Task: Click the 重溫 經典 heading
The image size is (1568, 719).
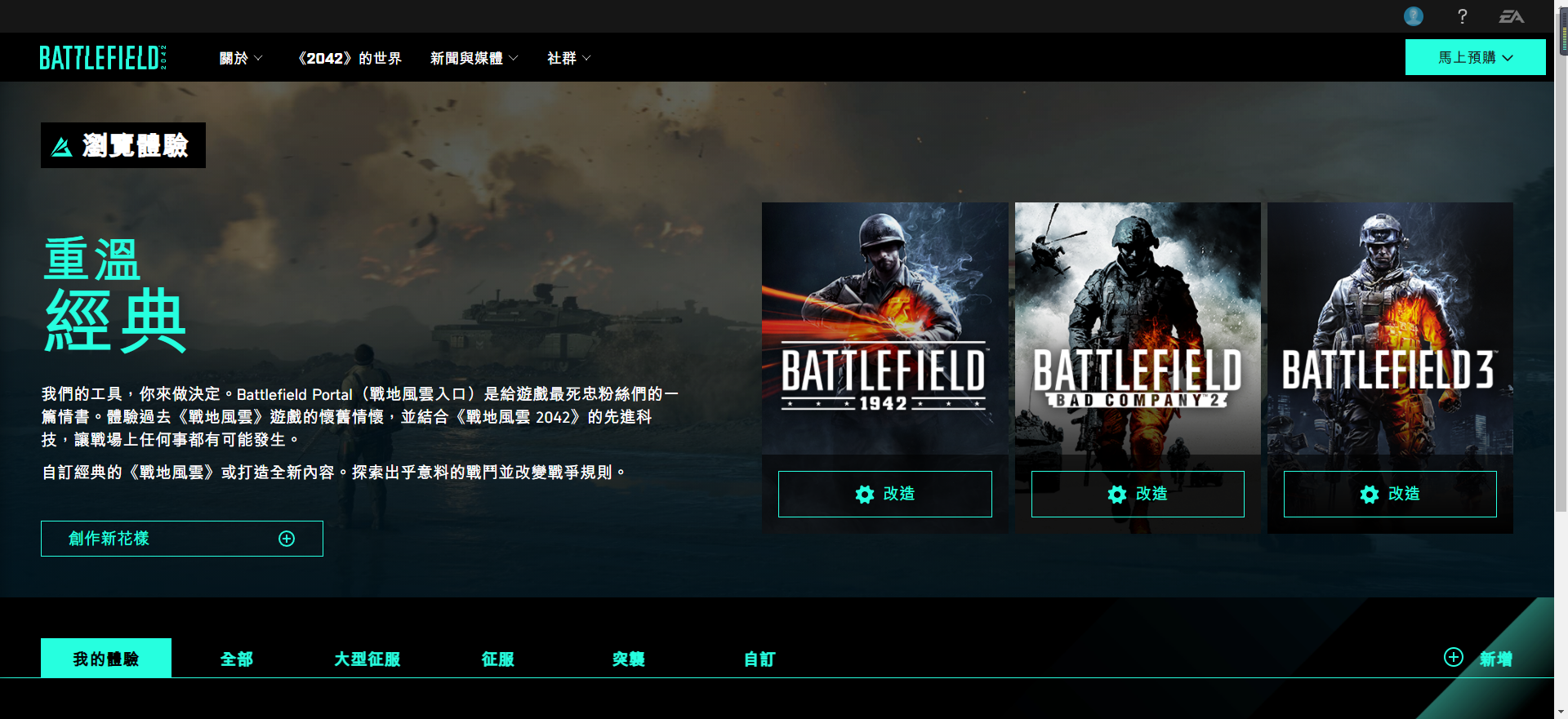Action: (x=115, y=294)
